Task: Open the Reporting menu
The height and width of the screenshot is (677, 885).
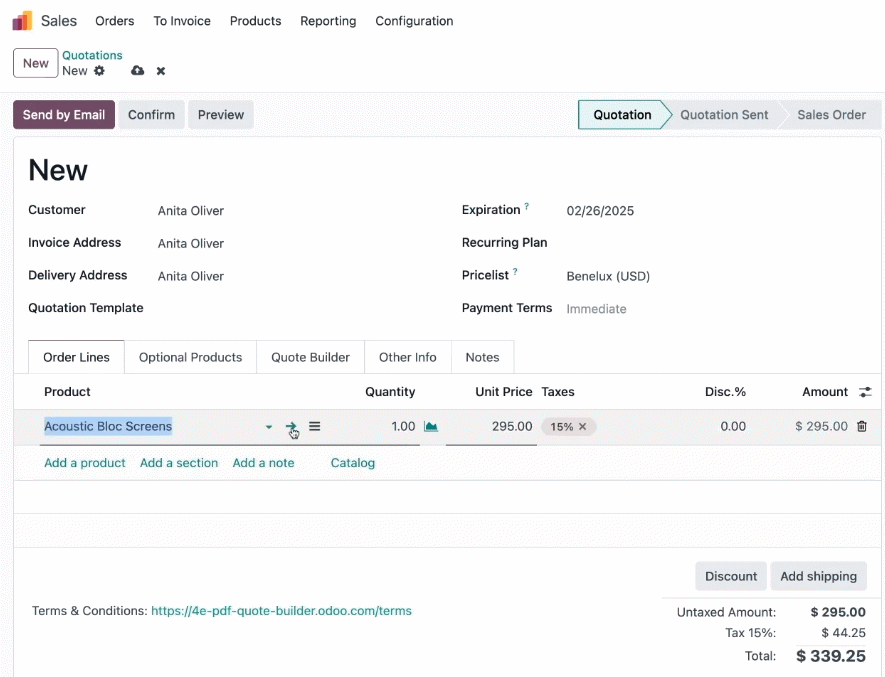Action: 328,21
